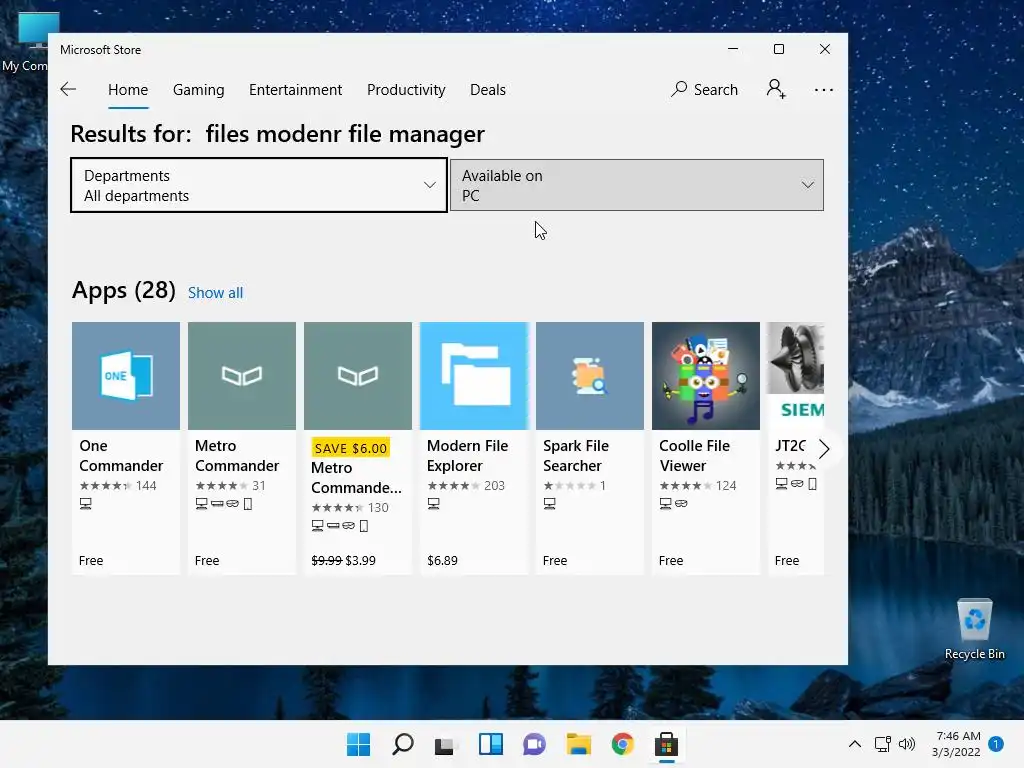
Task: Open taskbar Search magnifier
Action: pyautogui.click(x=402, y=744)
